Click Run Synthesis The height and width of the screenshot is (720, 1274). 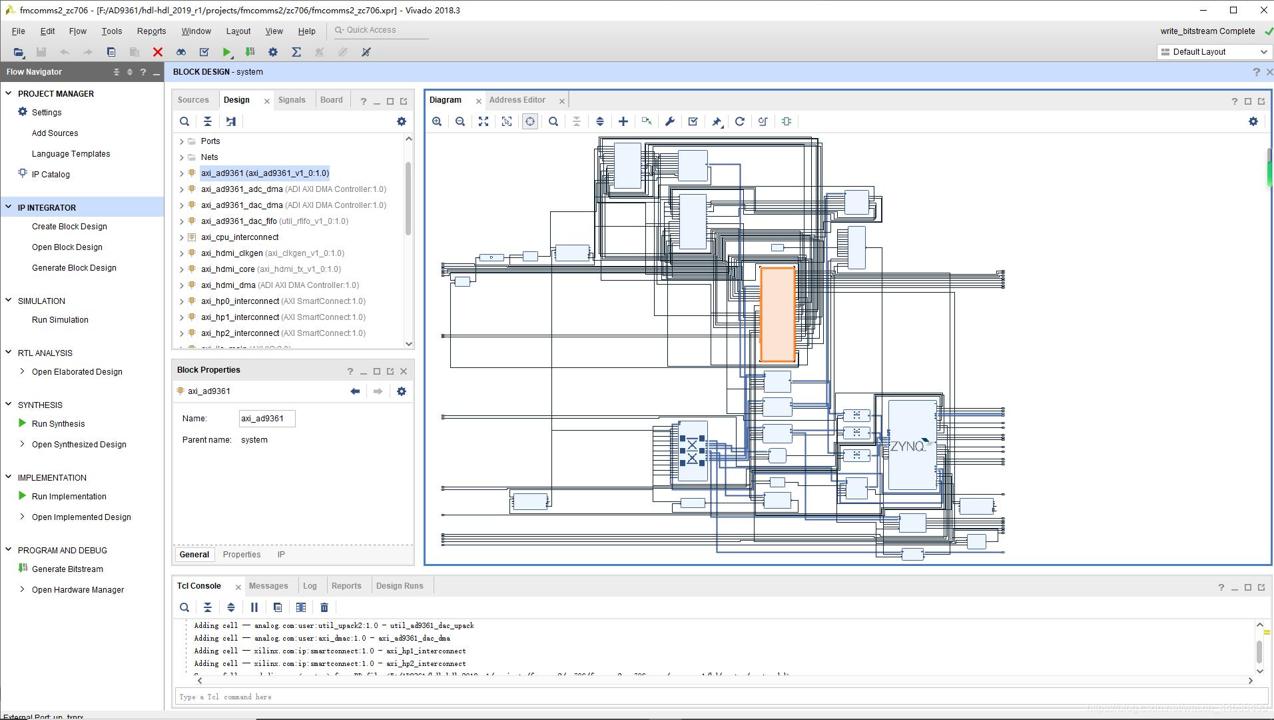(x=58, y=424)
